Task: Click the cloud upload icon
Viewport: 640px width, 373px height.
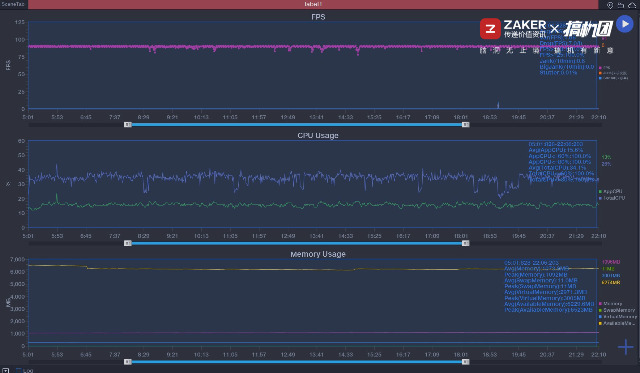Action: pos(632,5)
